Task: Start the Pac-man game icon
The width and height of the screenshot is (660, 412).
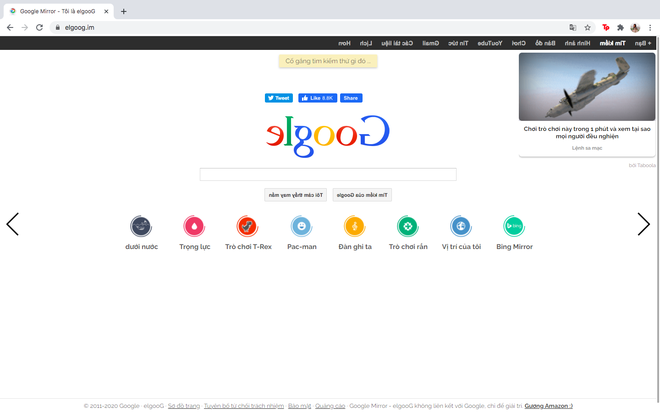Action: tap(301, 226)
